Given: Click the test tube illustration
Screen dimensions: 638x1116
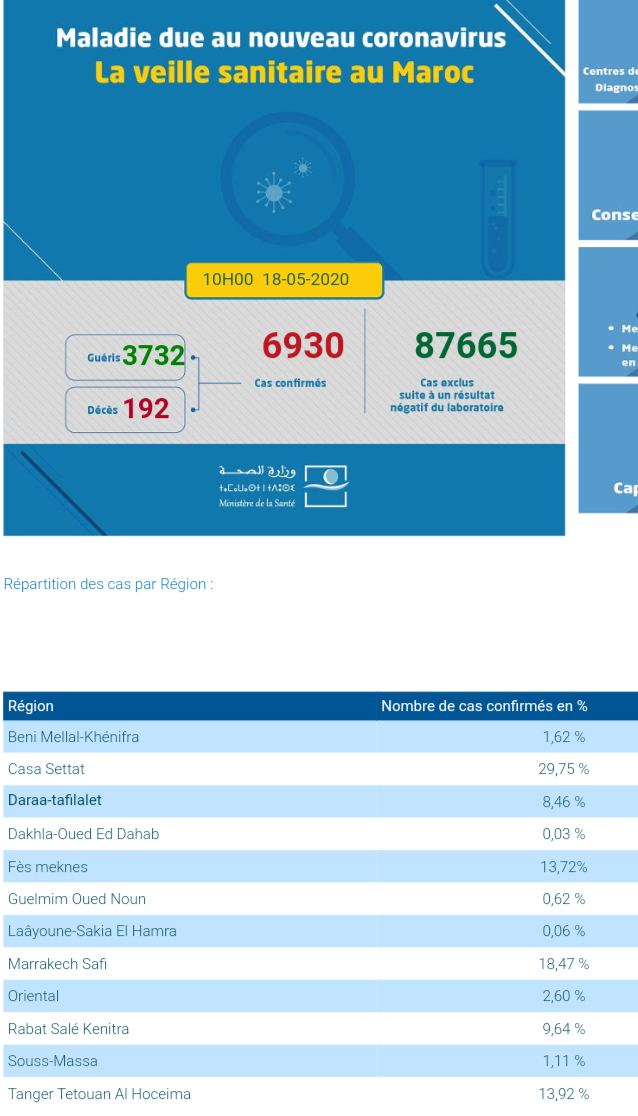Looking at the screenshot, I should click(x=496, y=218).
